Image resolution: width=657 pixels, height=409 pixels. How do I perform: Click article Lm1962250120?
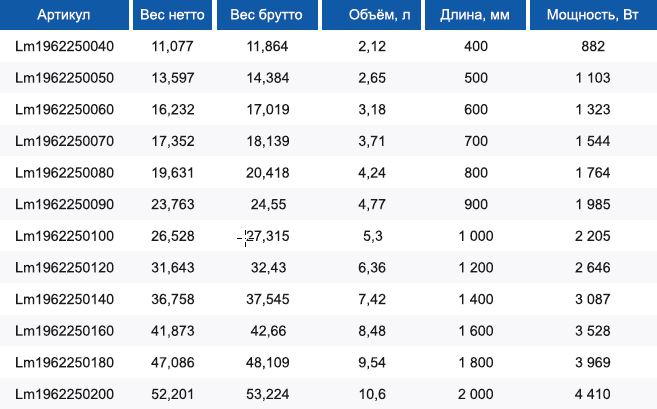pyautogui.click(x=65, y=267)
